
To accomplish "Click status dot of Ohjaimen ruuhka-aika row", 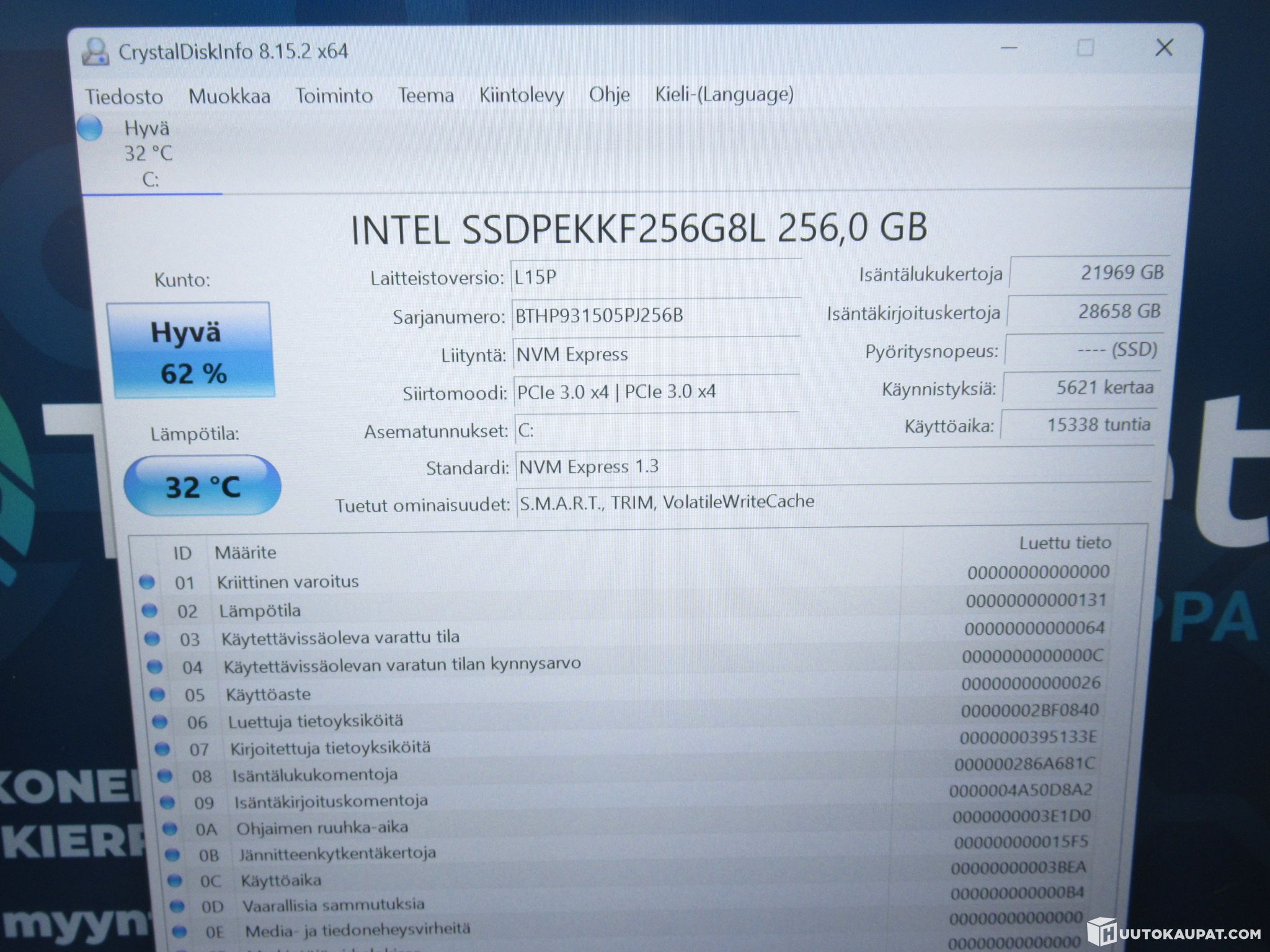I will 169,828.
